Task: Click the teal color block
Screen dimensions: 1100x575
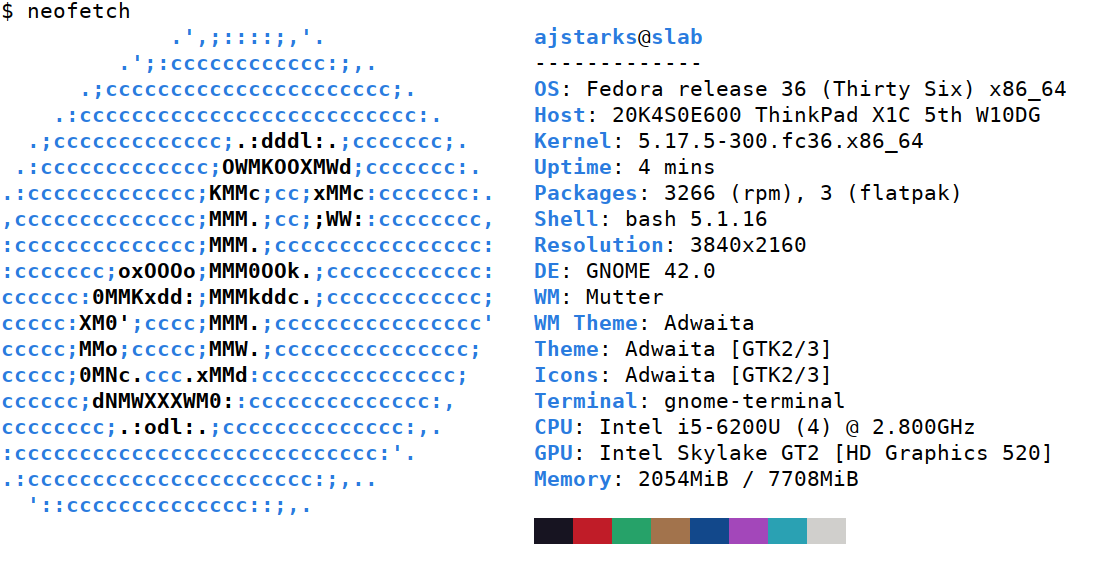Action: (788, 531)
